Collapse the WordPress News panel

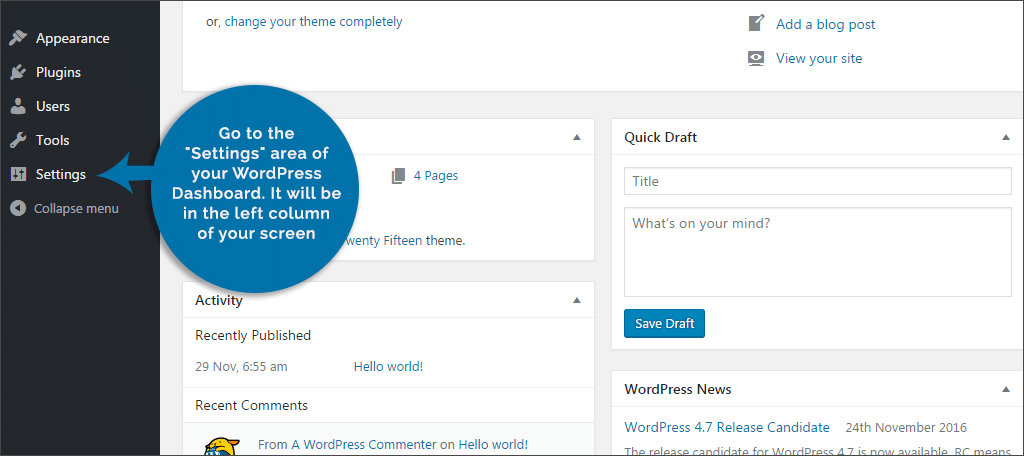pos(1005,389)
